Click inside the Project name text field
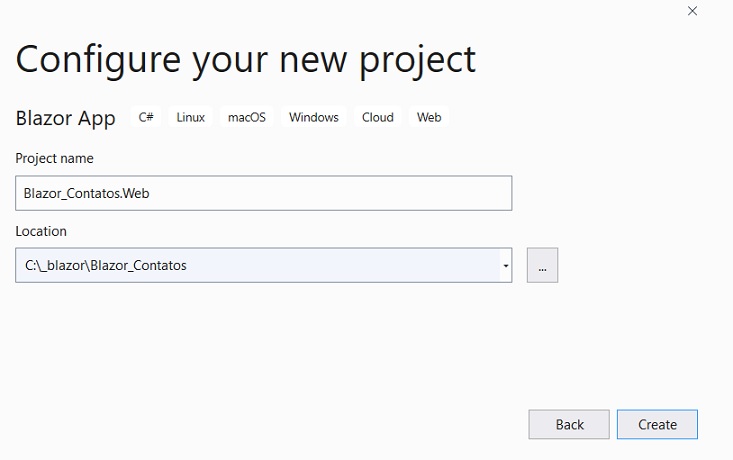 click(x=264, y=193)
